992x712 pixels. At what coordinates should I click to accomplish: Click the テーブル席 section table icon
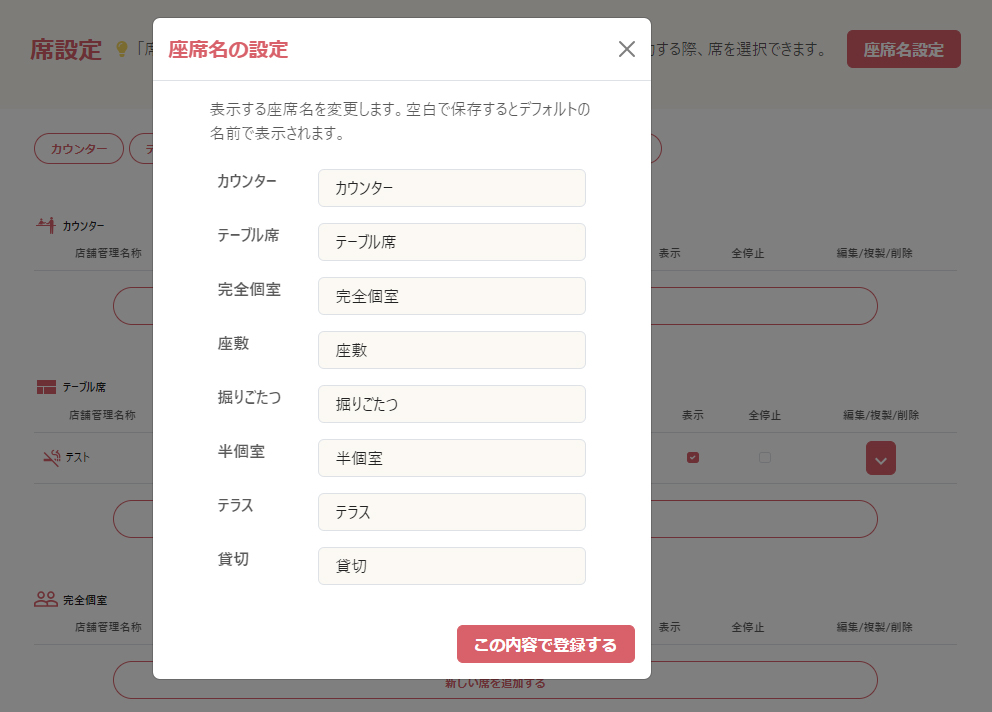pyautogui.click(x=46, y=386)
